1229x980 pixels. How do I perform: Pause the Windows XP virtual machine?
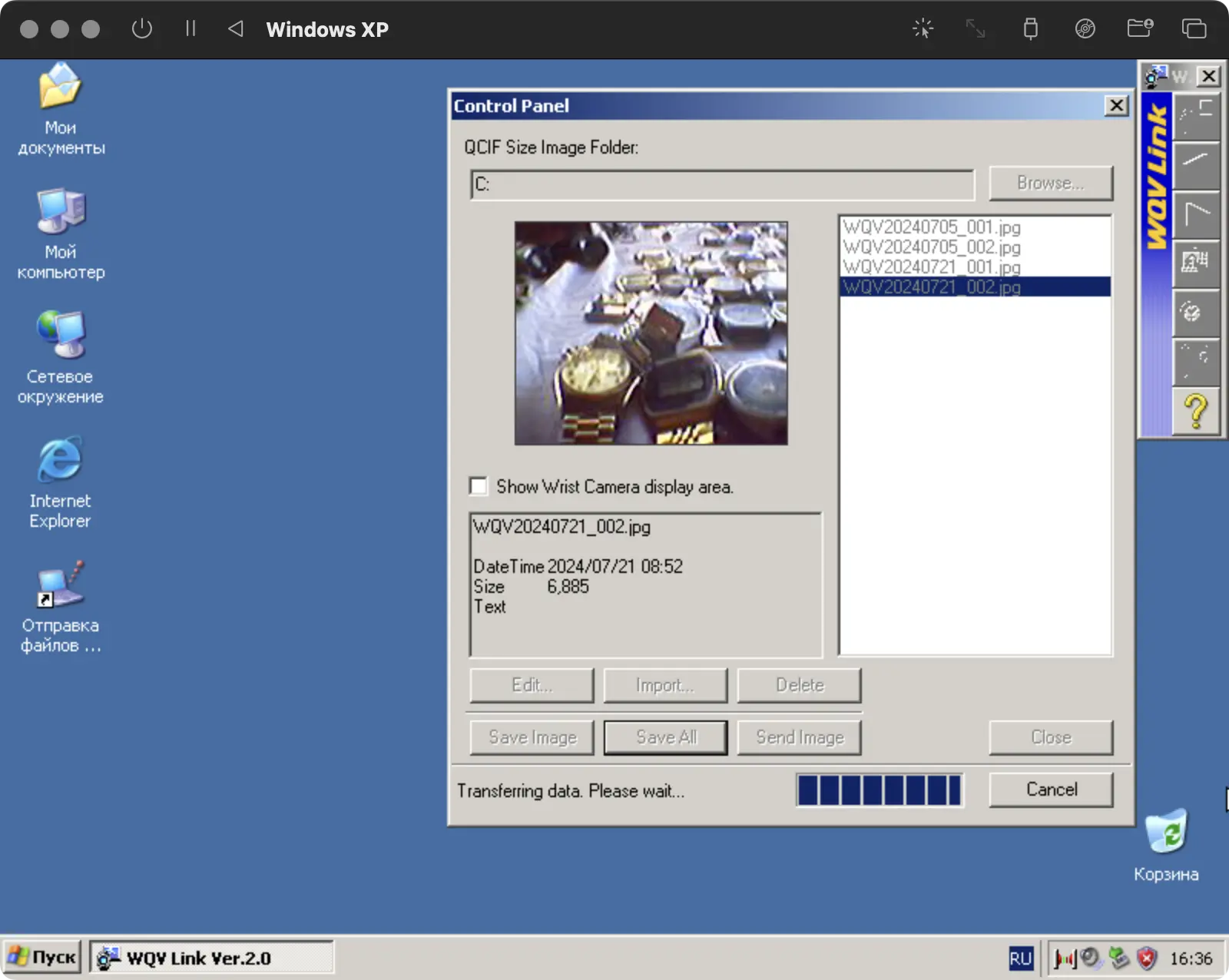click(190, 29)
